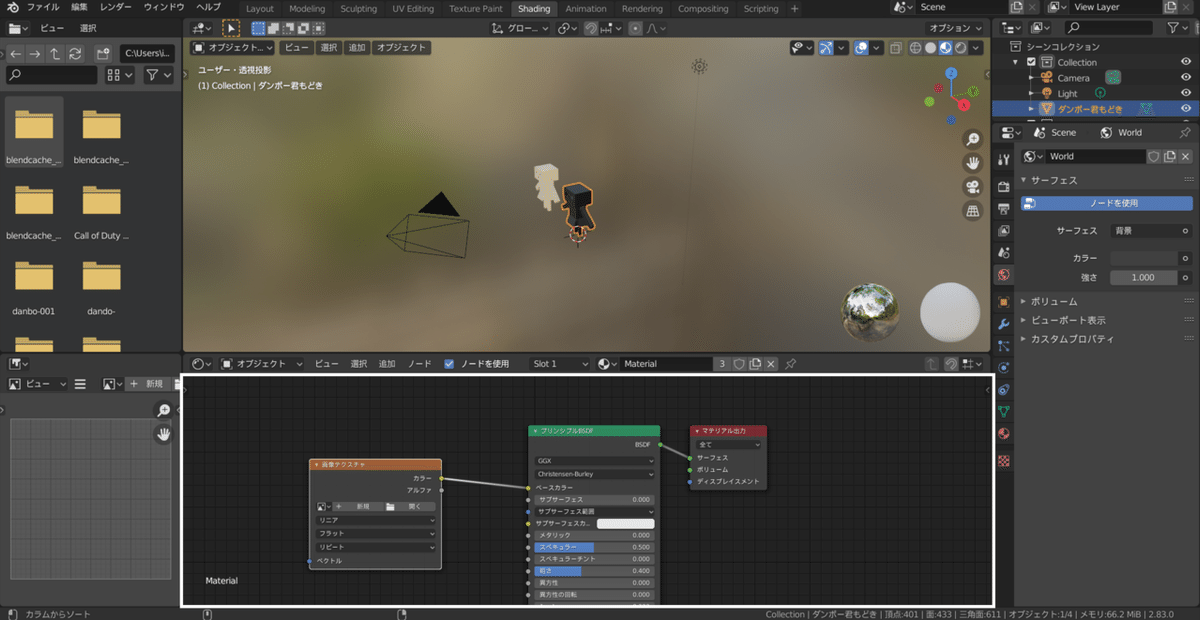Toggle X-ray mode in viewport header
The height and width of the screenshot is (620, 1200).
896,47
